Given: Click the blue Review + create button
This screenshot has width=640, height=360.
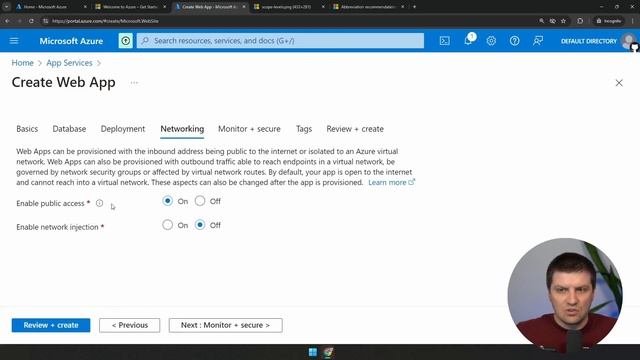Looking at the screenshot, I should (51, 325).
